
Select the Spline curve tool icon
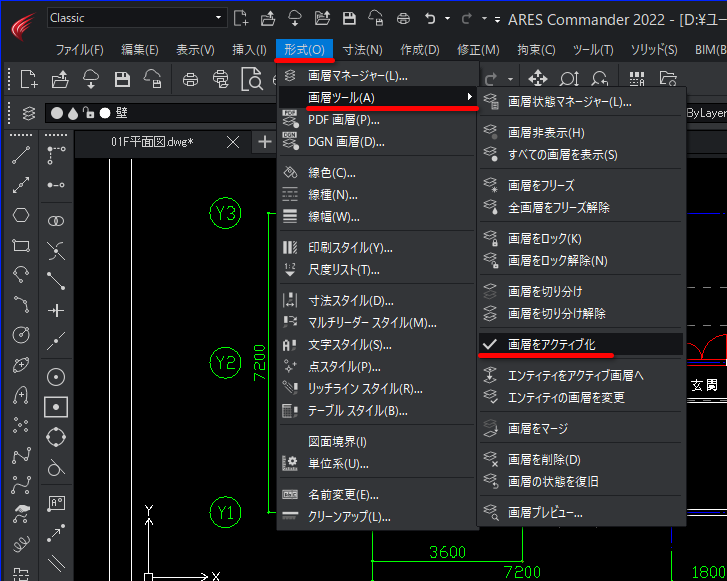click(x=21, y=455)
